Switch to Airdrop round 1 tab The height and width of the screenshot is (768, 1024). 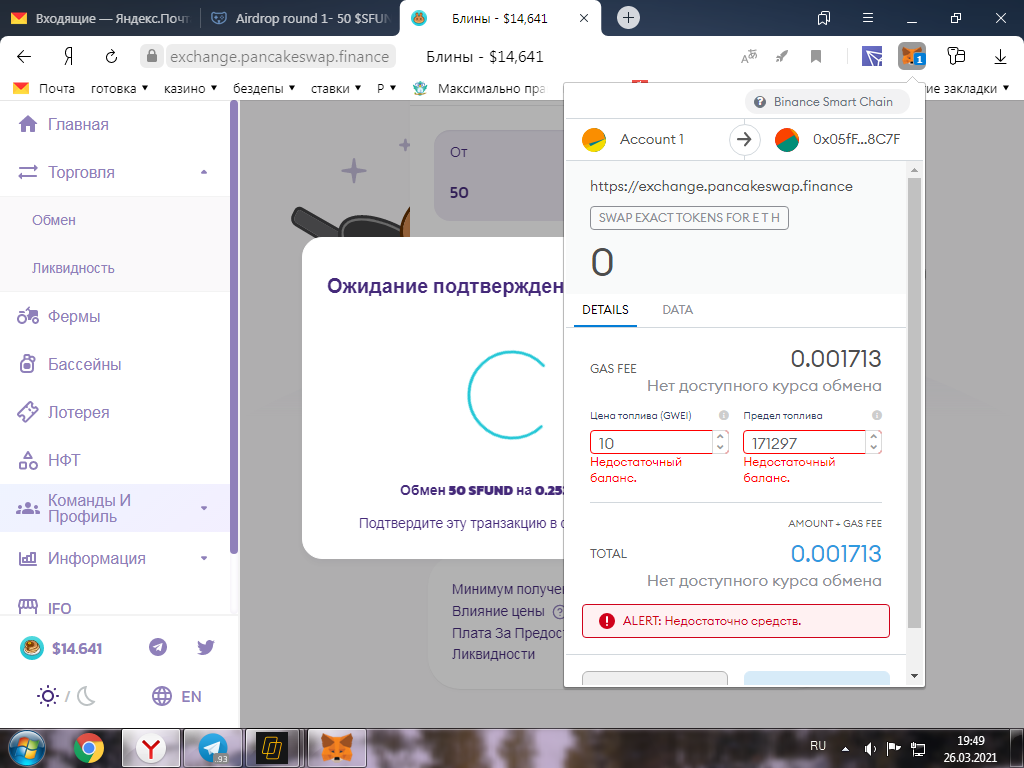pos(300,18)
